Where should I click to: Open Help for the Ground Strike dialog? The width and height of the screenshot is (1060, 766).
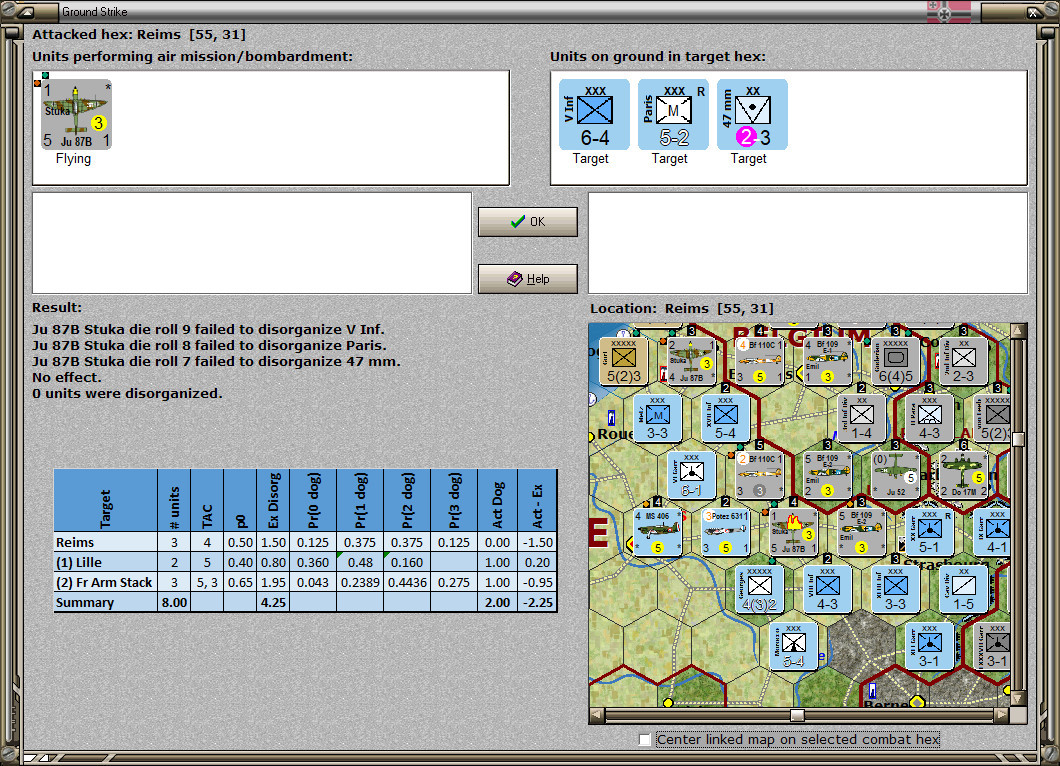tap(528, 279)
